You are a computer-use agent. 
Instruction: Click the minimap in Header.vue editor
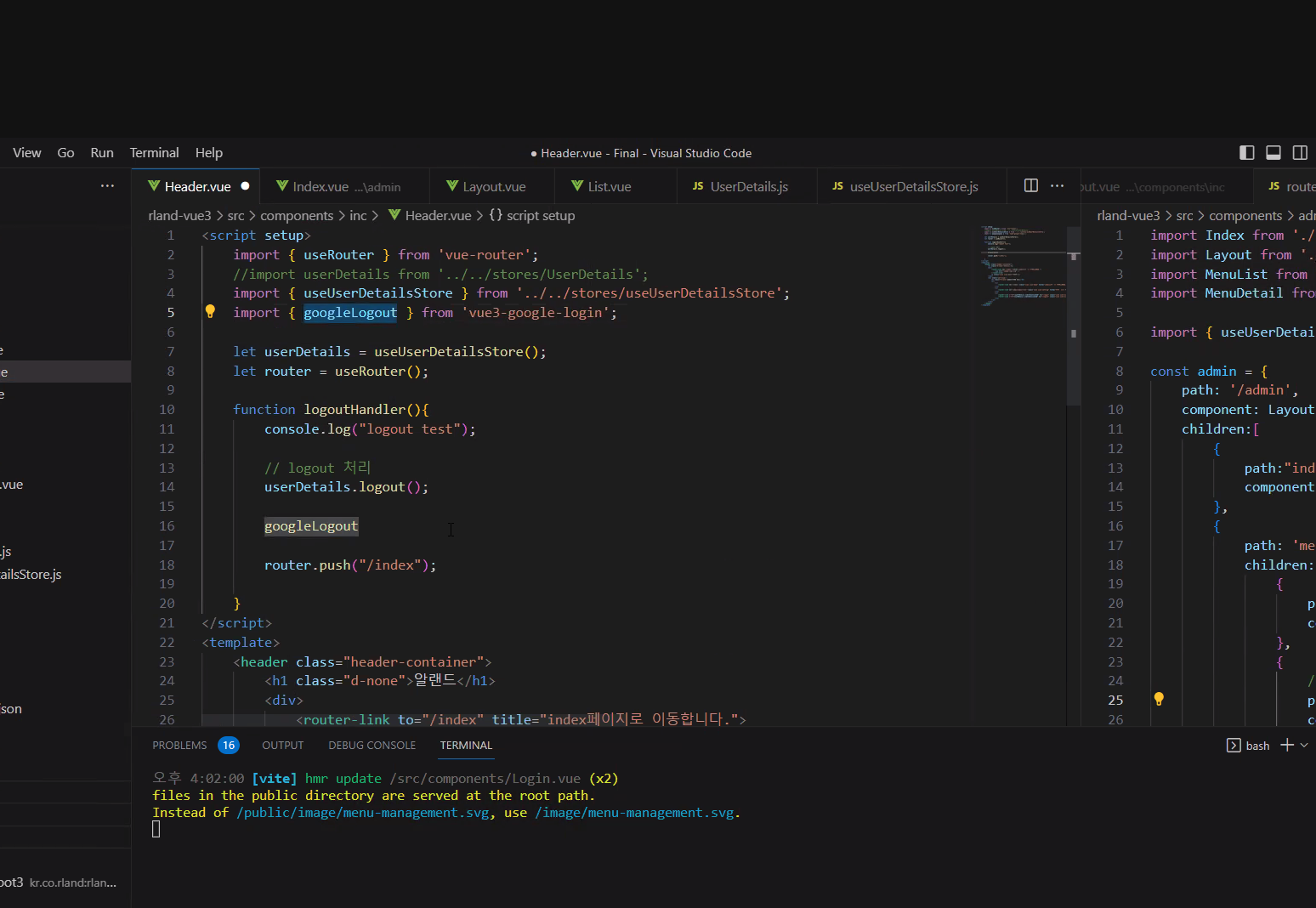pos(1024,265)
